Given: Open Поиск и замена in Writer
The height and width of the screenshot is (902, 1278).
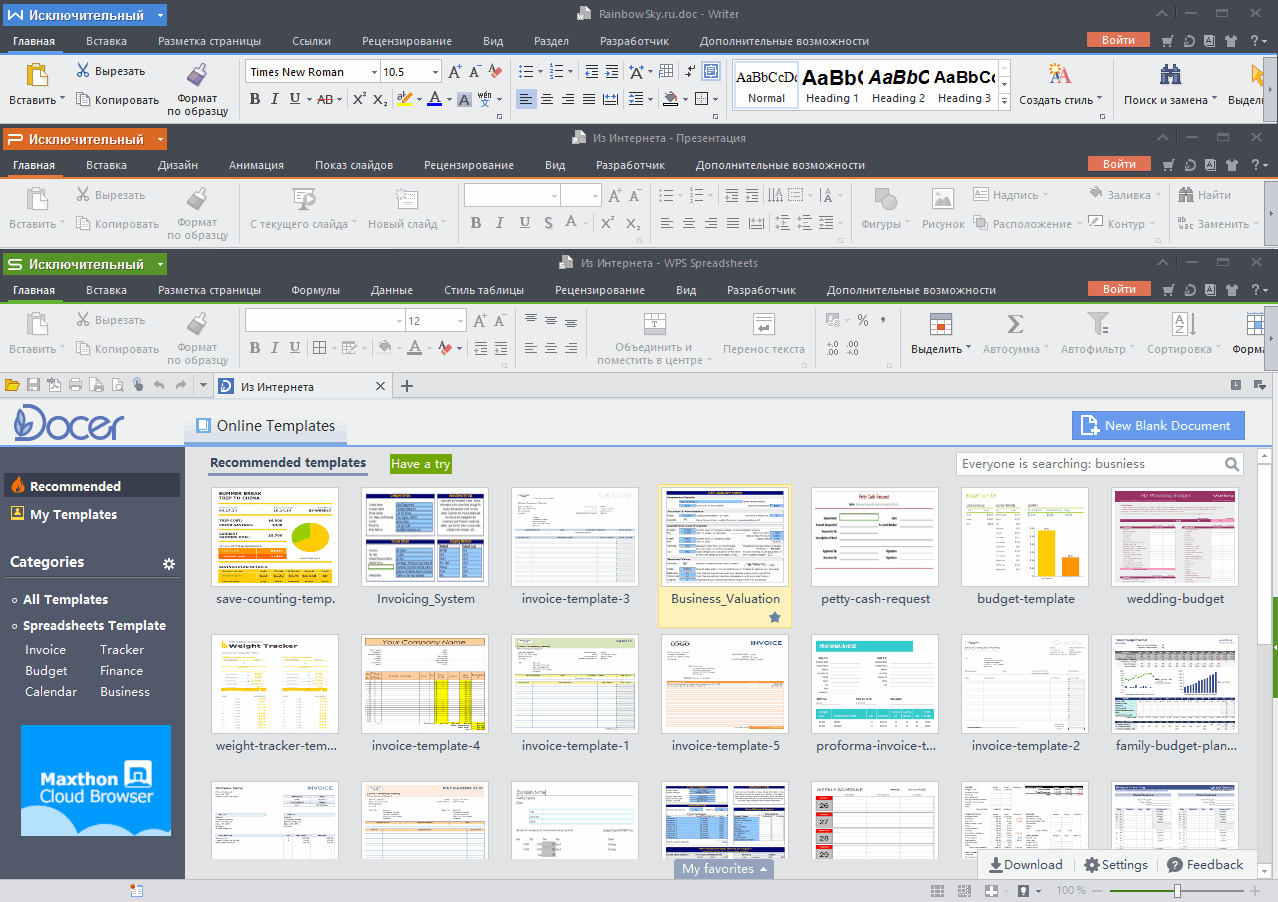Looking at the screenshot, I should 1170,85.
